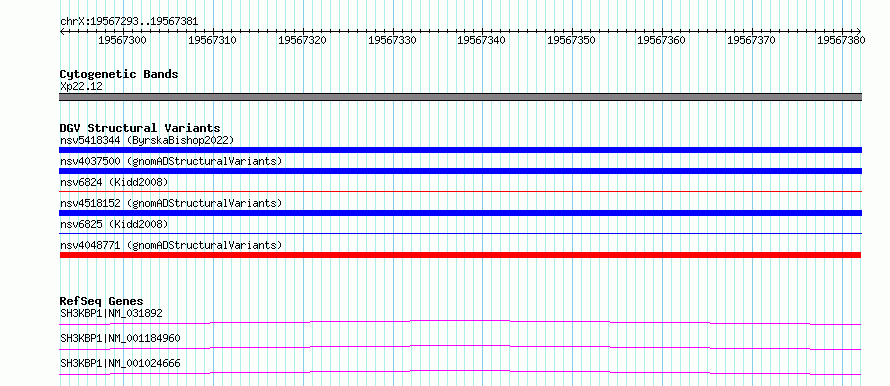890x386 pixels.
Task: Open the nsv6824 (Kidd2008) variant label
Action: point(114,182)
